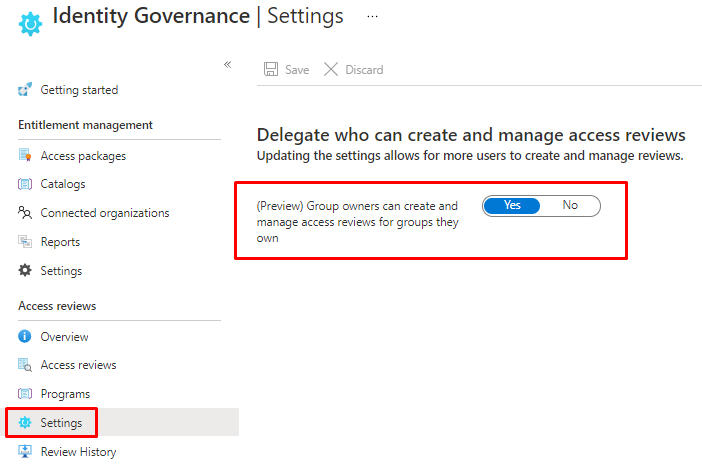Select Settings under Access reviews

pyautogui.click(x=61, y=423)
